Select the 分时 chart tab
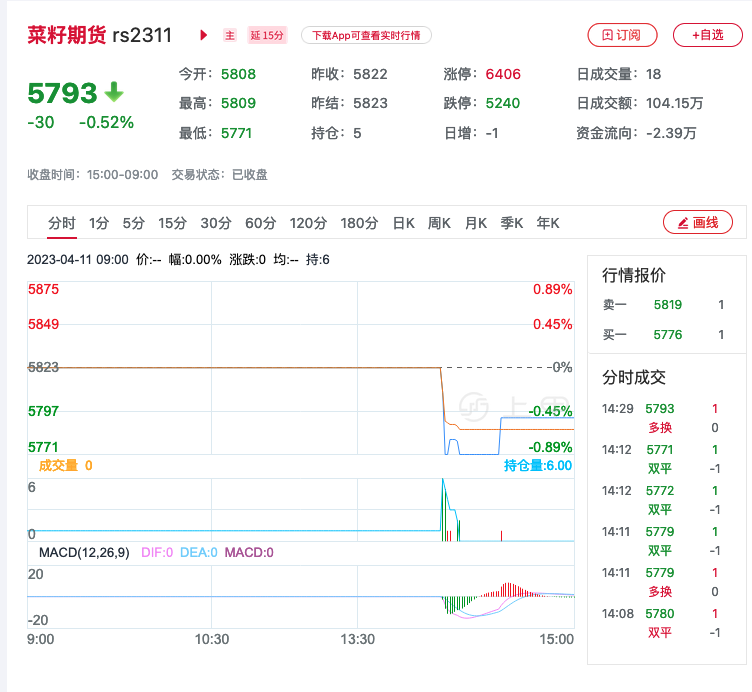 coord(62,223)
